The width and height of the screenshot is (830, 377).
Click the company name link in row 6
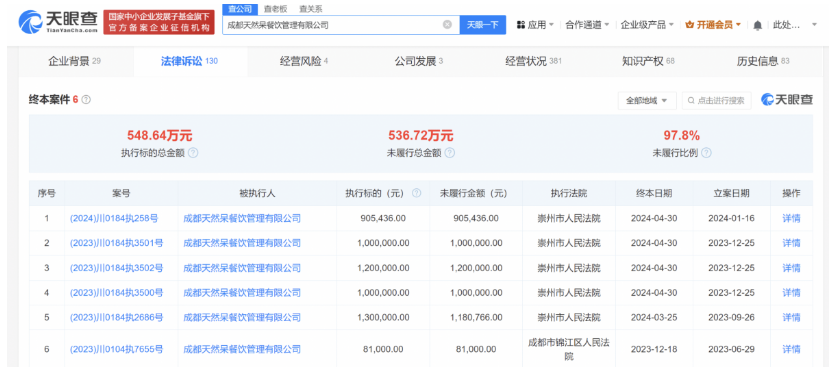coord(242,349)
